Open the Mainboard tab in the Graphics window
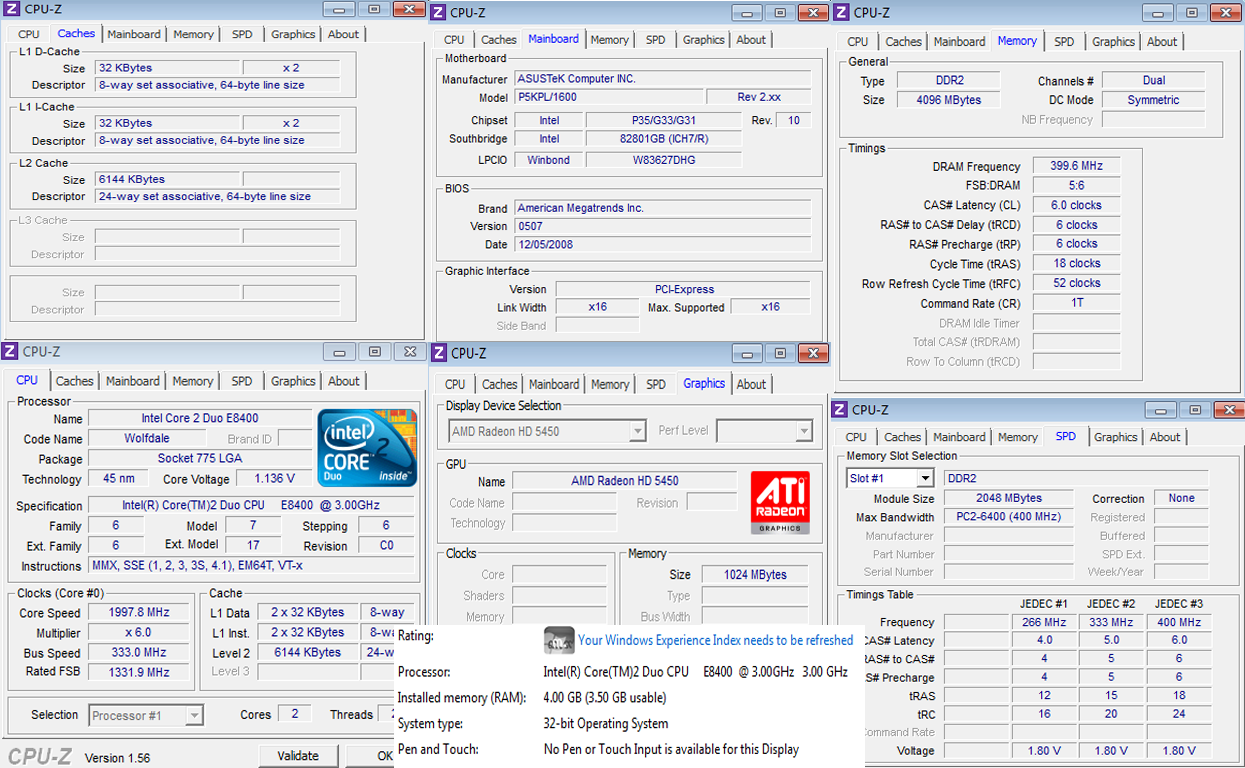Screen dimensions: 1245x768 (554, 384)
